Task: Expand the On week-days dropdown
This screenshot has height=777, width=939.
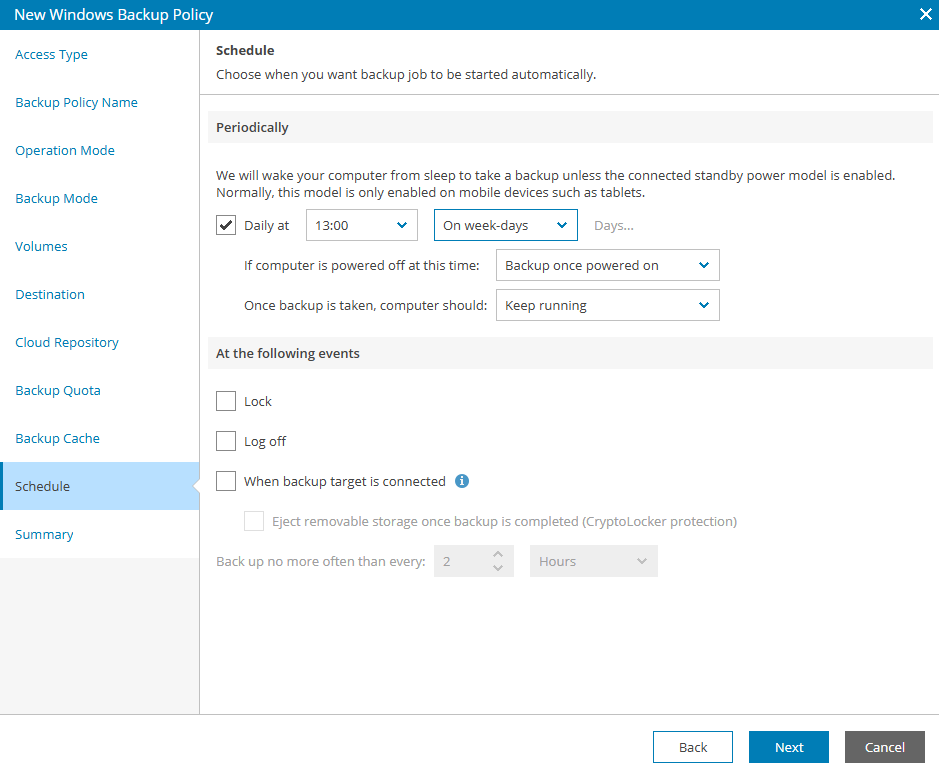Action: click(x=505, y=225)
